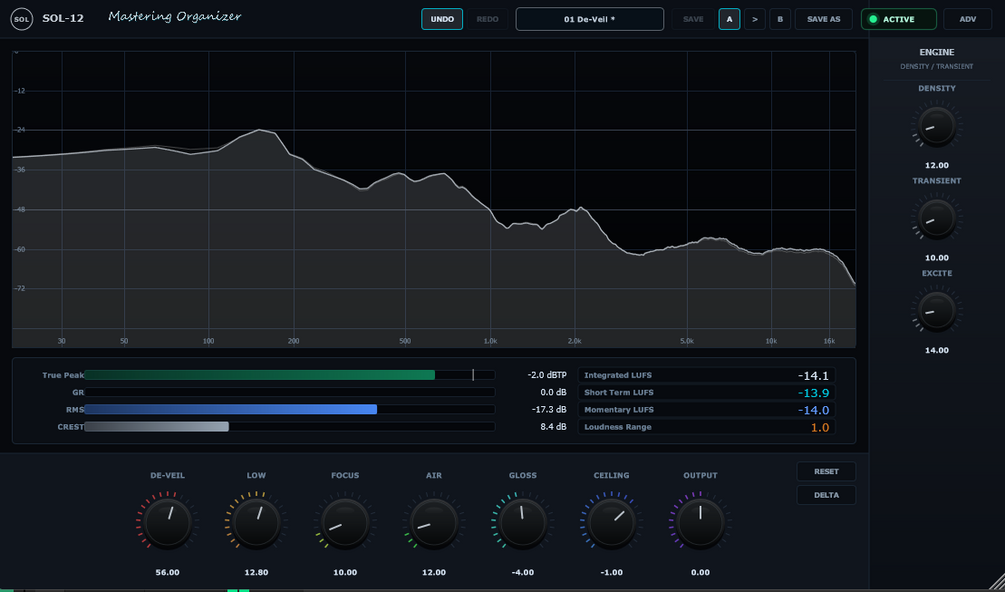Switch to preset slot B
This screenshot has height=592, width=1005.
tap(780, 19)
